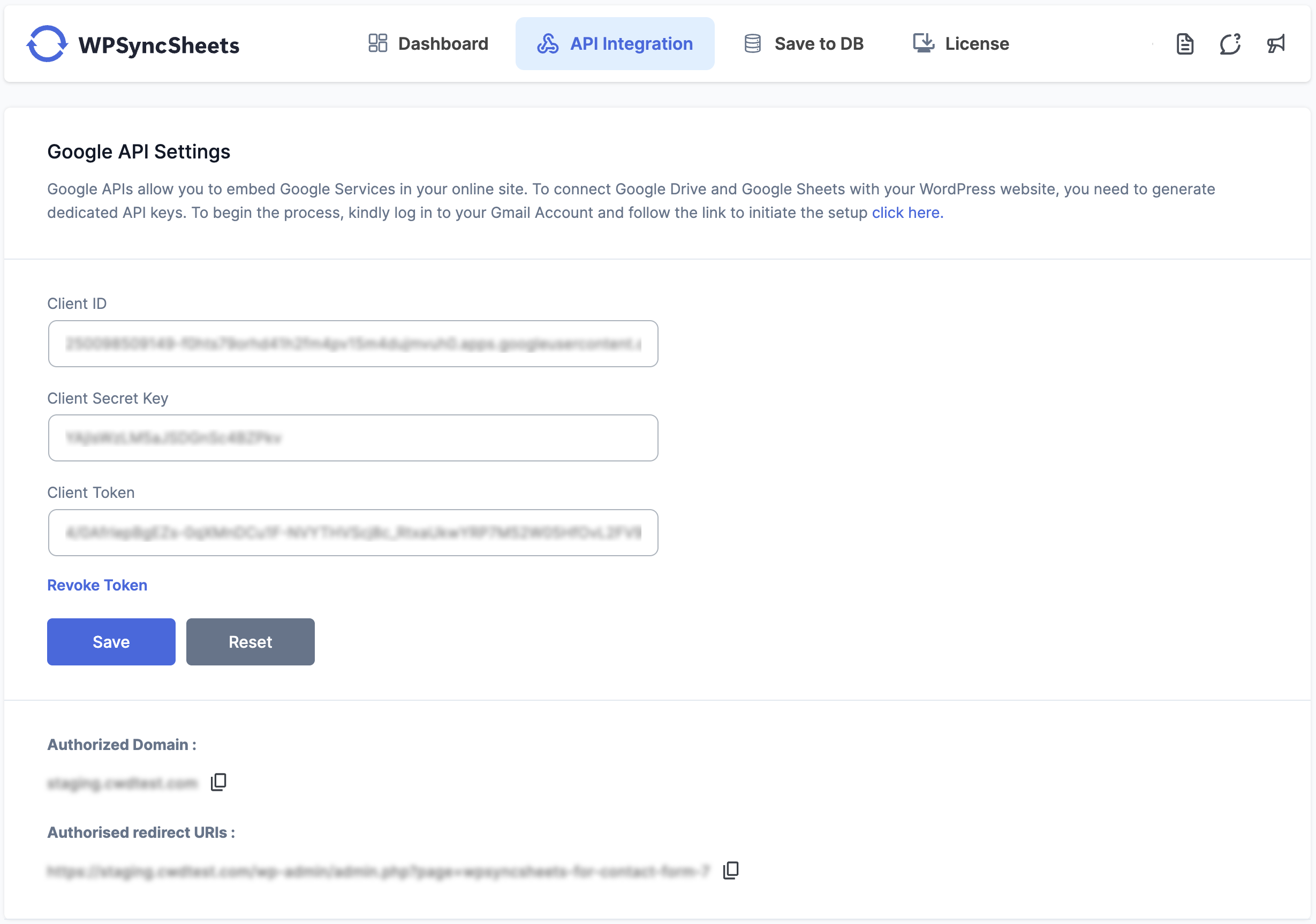Click the Revoke Token link
The image size is (1316, 924).
[97, 585]
